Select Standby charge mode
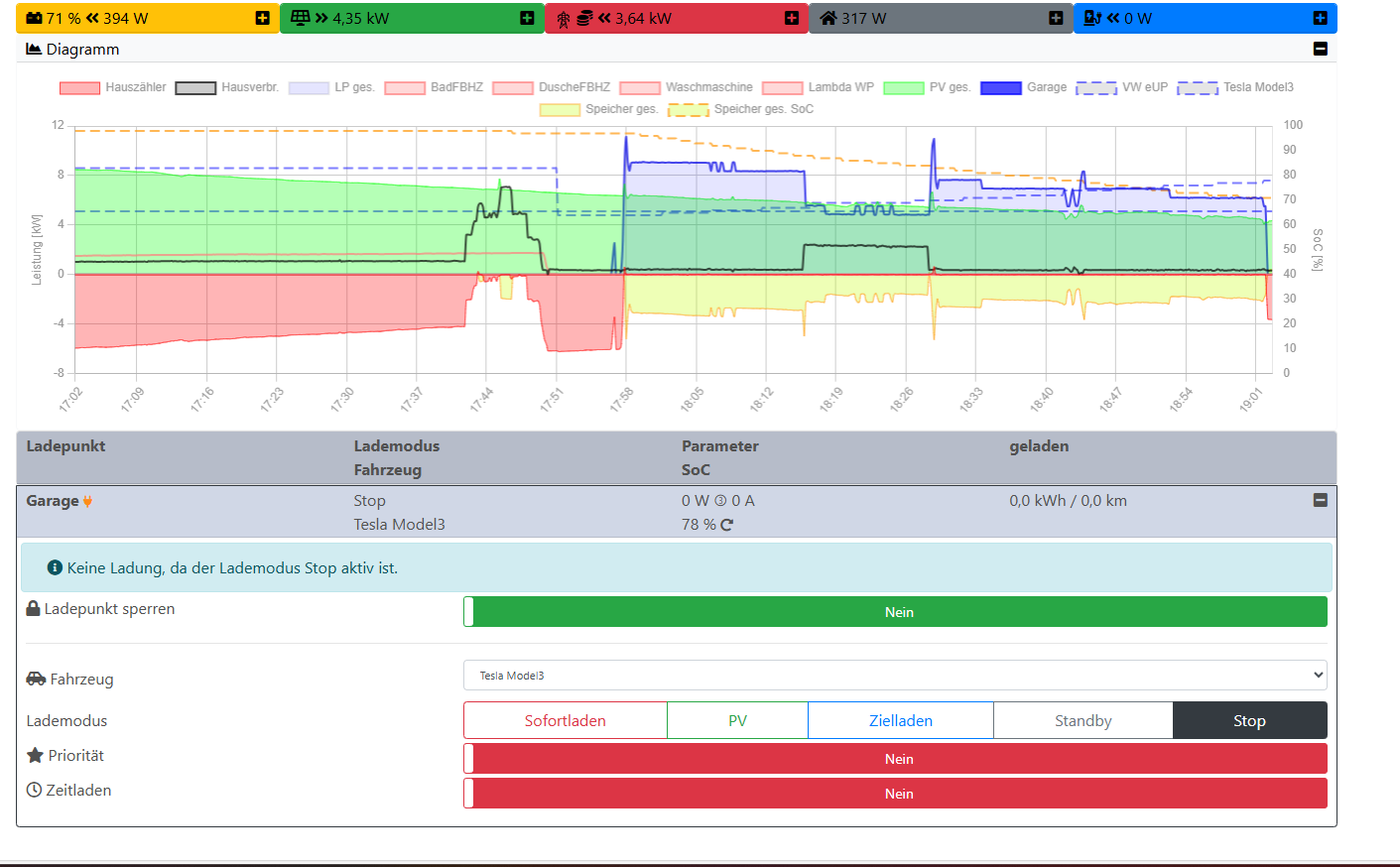Viewport: 1400px width, 867px height. click(x=1083, y=721)
